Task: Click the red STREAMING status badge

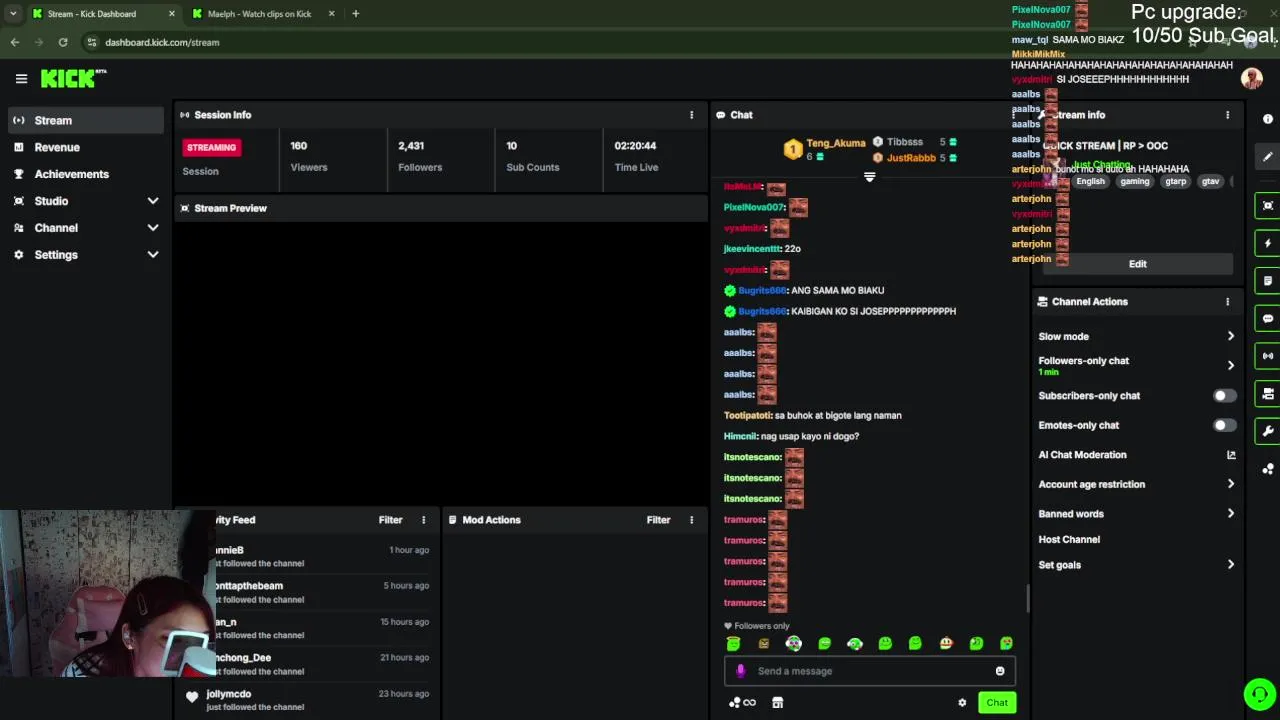Action: click(x=211, y=147)
